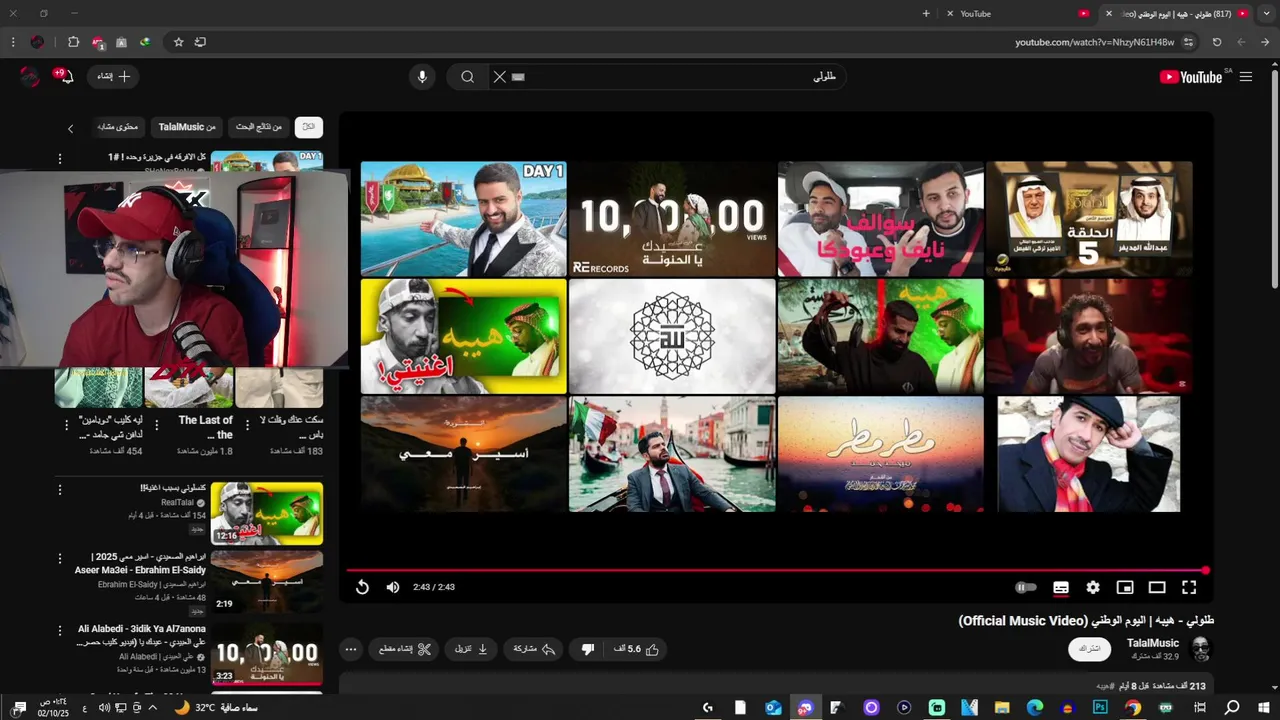
Task: Open the player settings gear
Action: click(x=1093, y=587)
